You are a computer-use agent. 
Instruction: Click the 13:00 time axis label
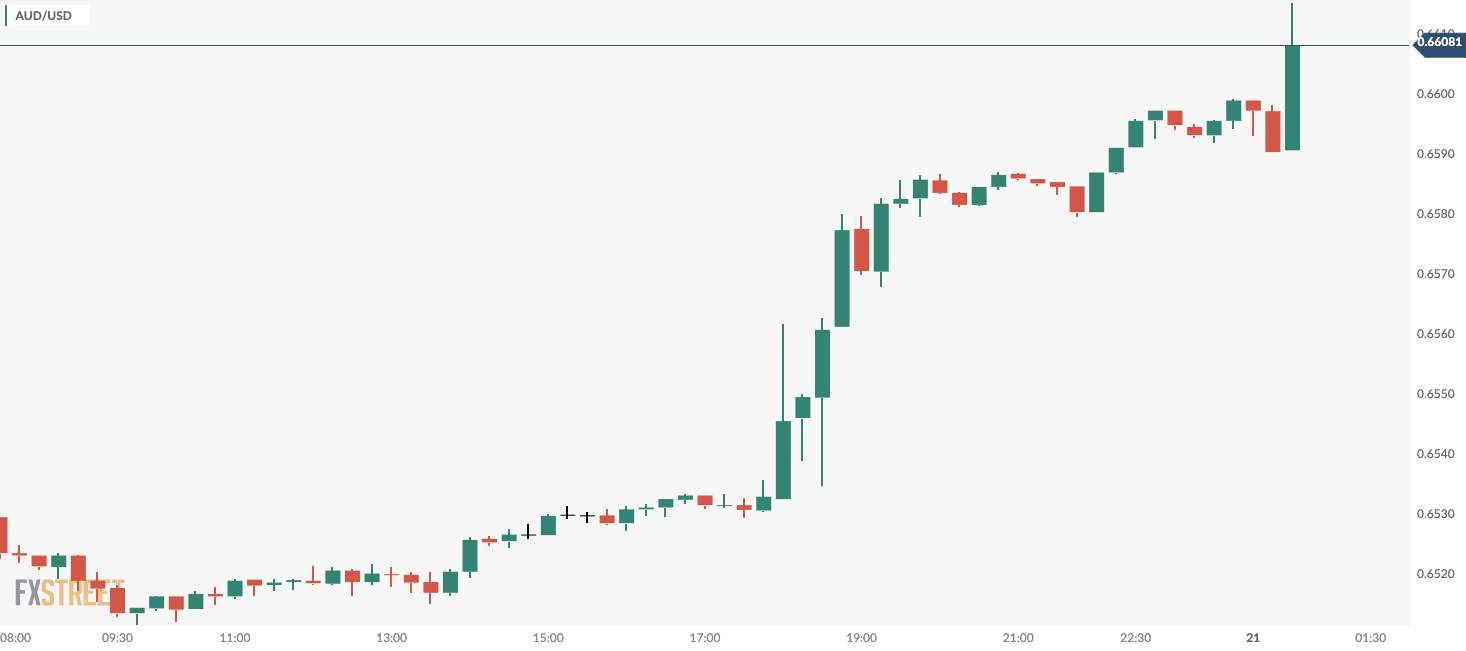[391, 638]
